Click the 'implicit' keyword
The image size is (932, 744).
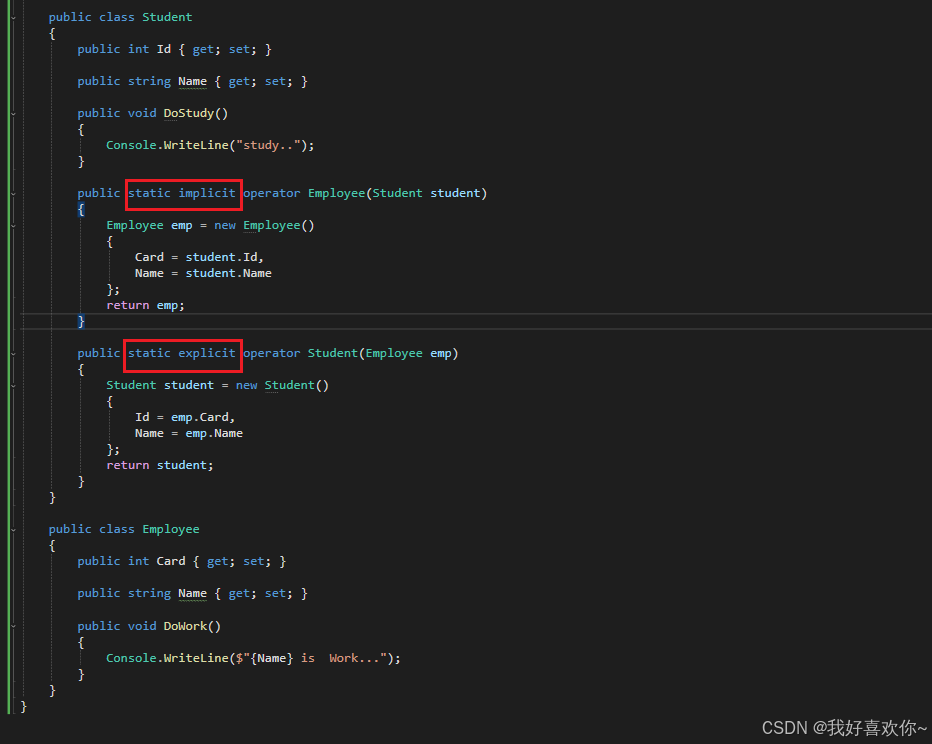[207, 193]
